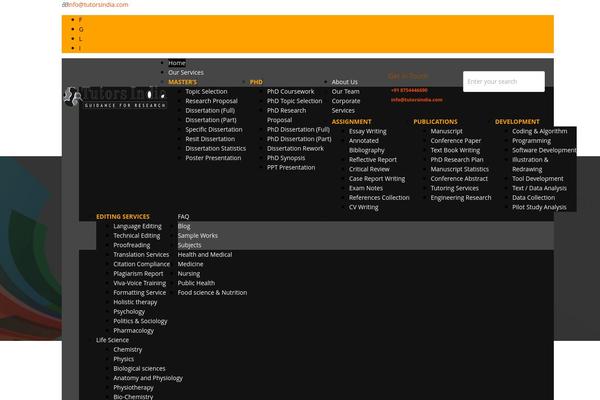Open PhD Dissertation (Part) link
This screenshot has width=600, height=400.
pos(299,139)
